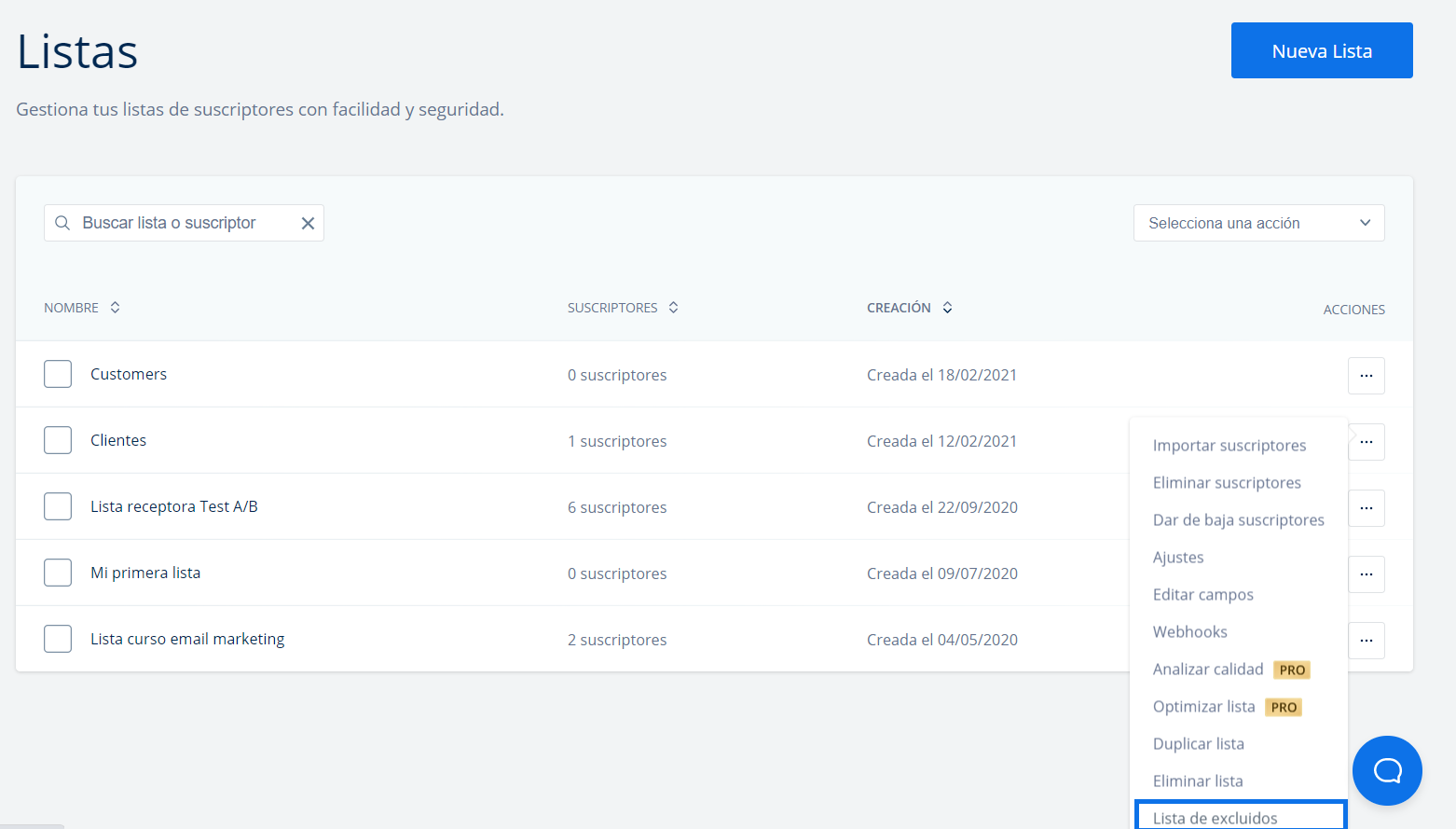
Task: Click the search magnifier icon
Action: 62,223
